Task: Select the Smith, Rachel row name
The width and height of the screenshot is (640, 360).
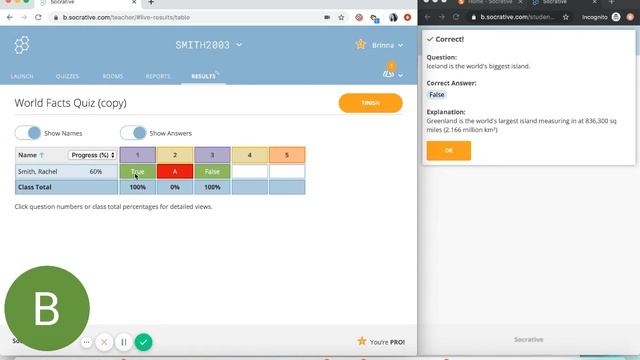Action: pos(38,172)
